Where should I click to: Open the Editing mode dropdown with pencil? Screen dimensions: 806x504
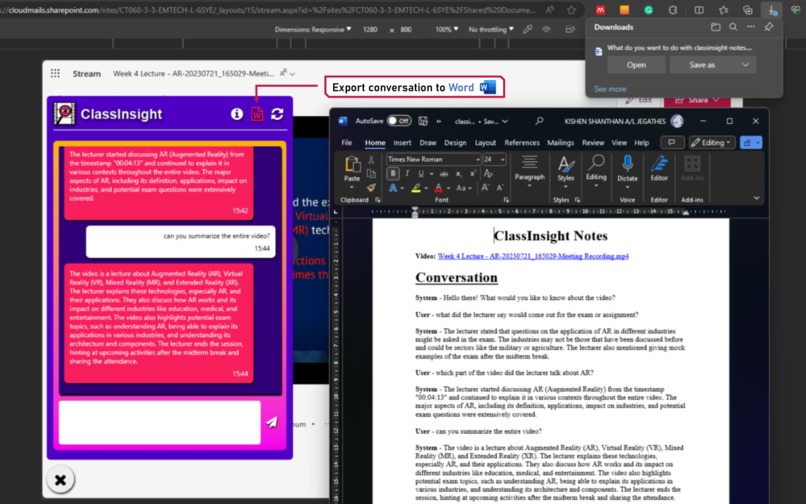coord(711,142)
